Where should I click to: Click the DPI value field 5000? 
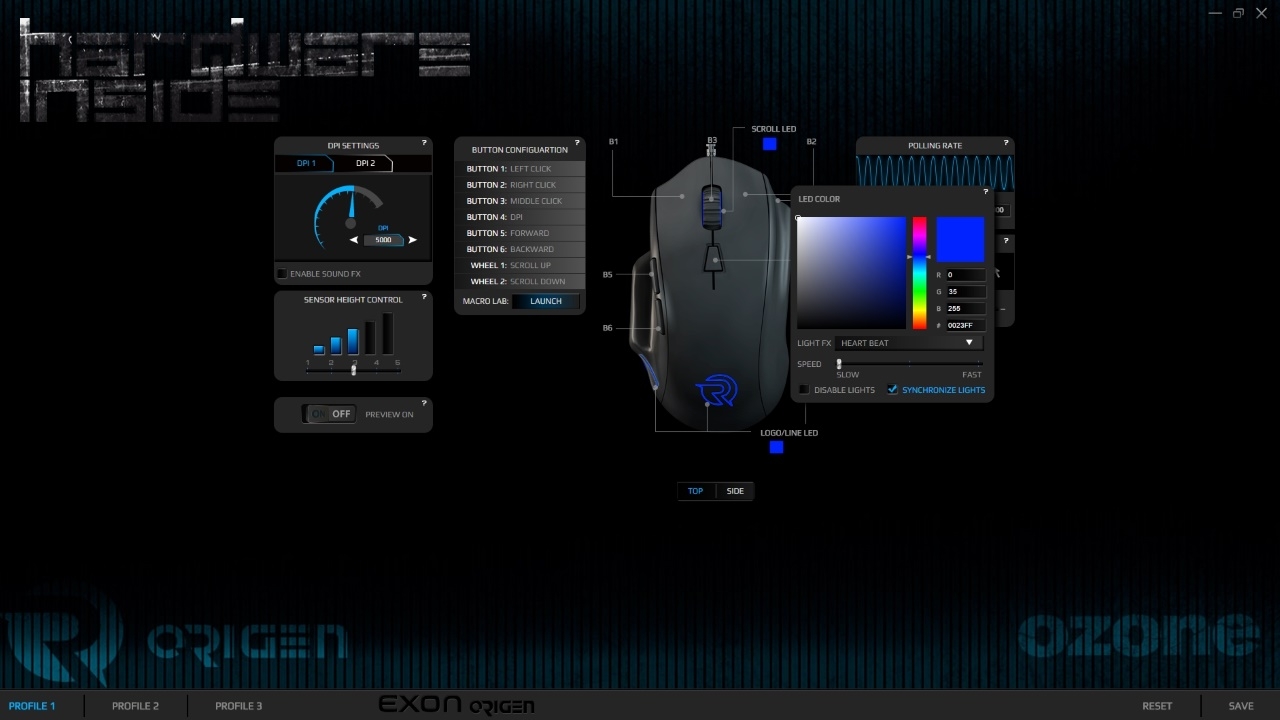[383, 240]
